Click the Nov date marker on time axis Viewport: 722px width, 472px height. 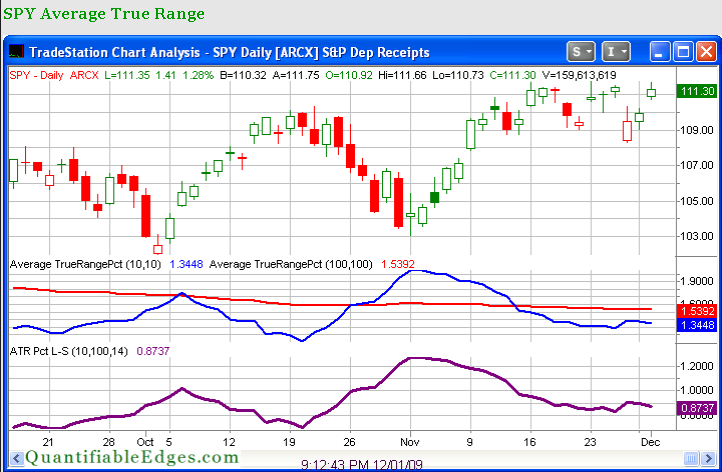click(410, 442)
